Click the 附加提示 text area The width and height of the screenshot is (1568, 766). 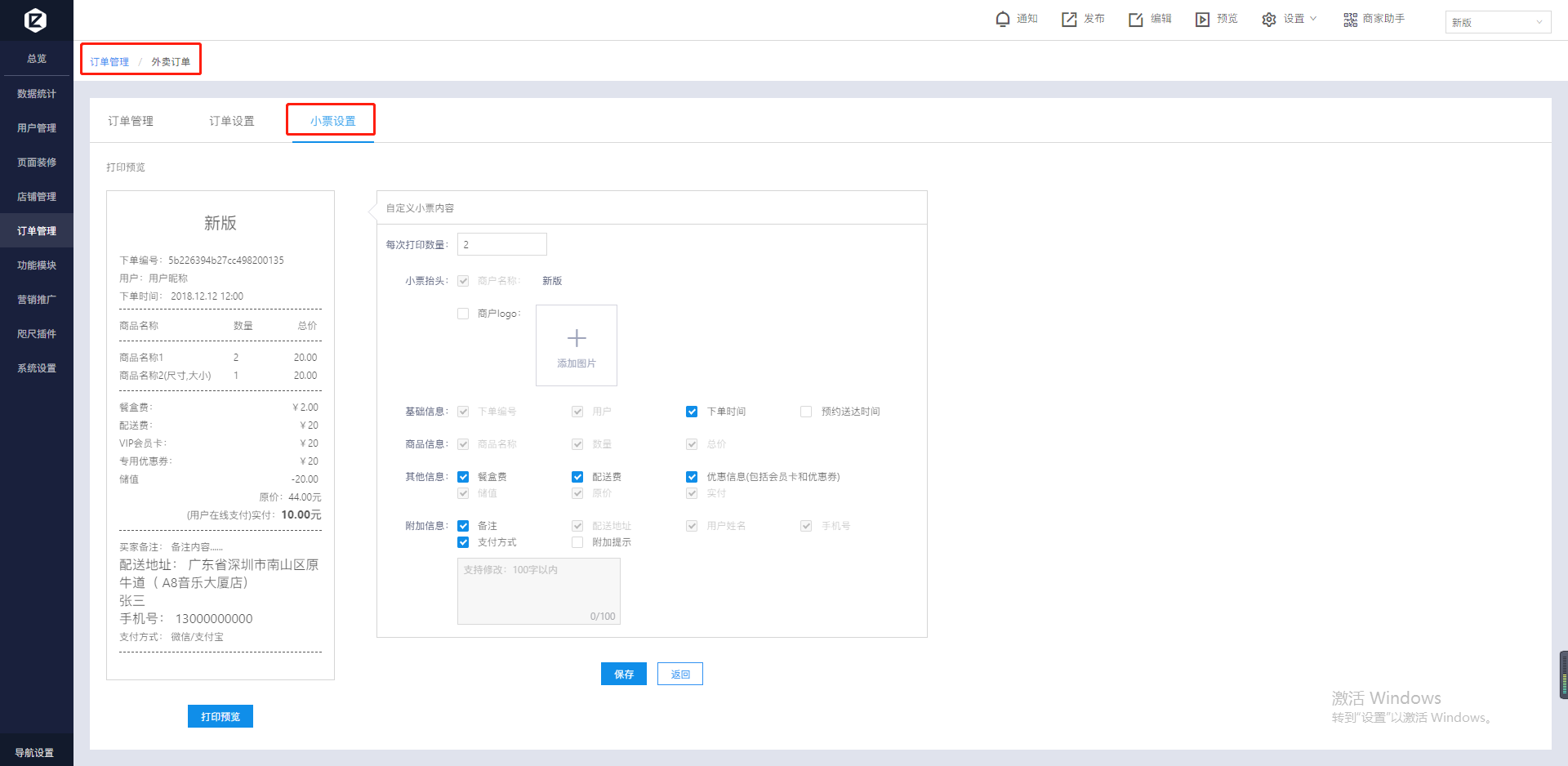click(x=539, y=591)
